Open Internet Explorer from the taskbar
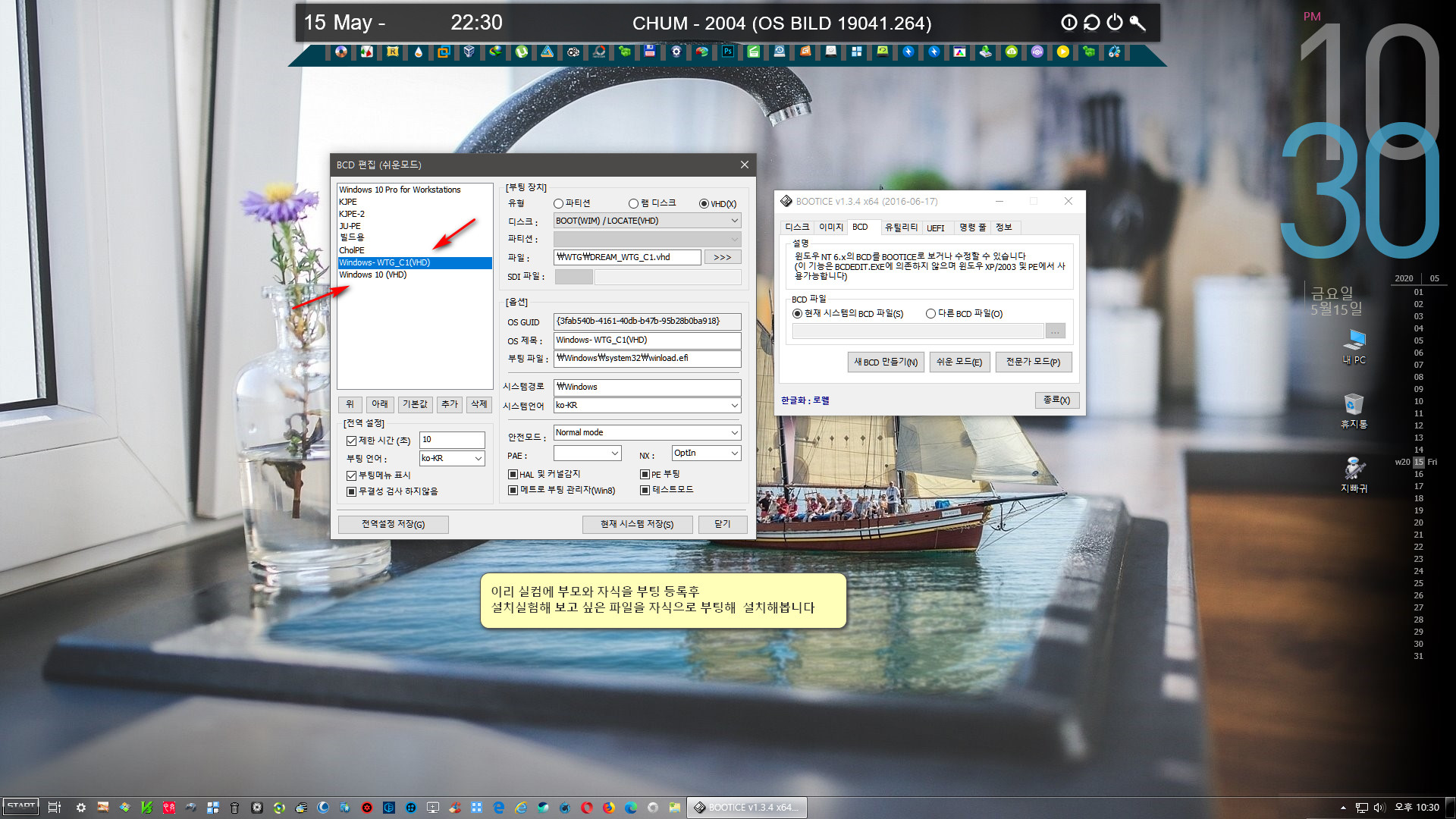The image size is (1456, 819). (x=521, y=808)
